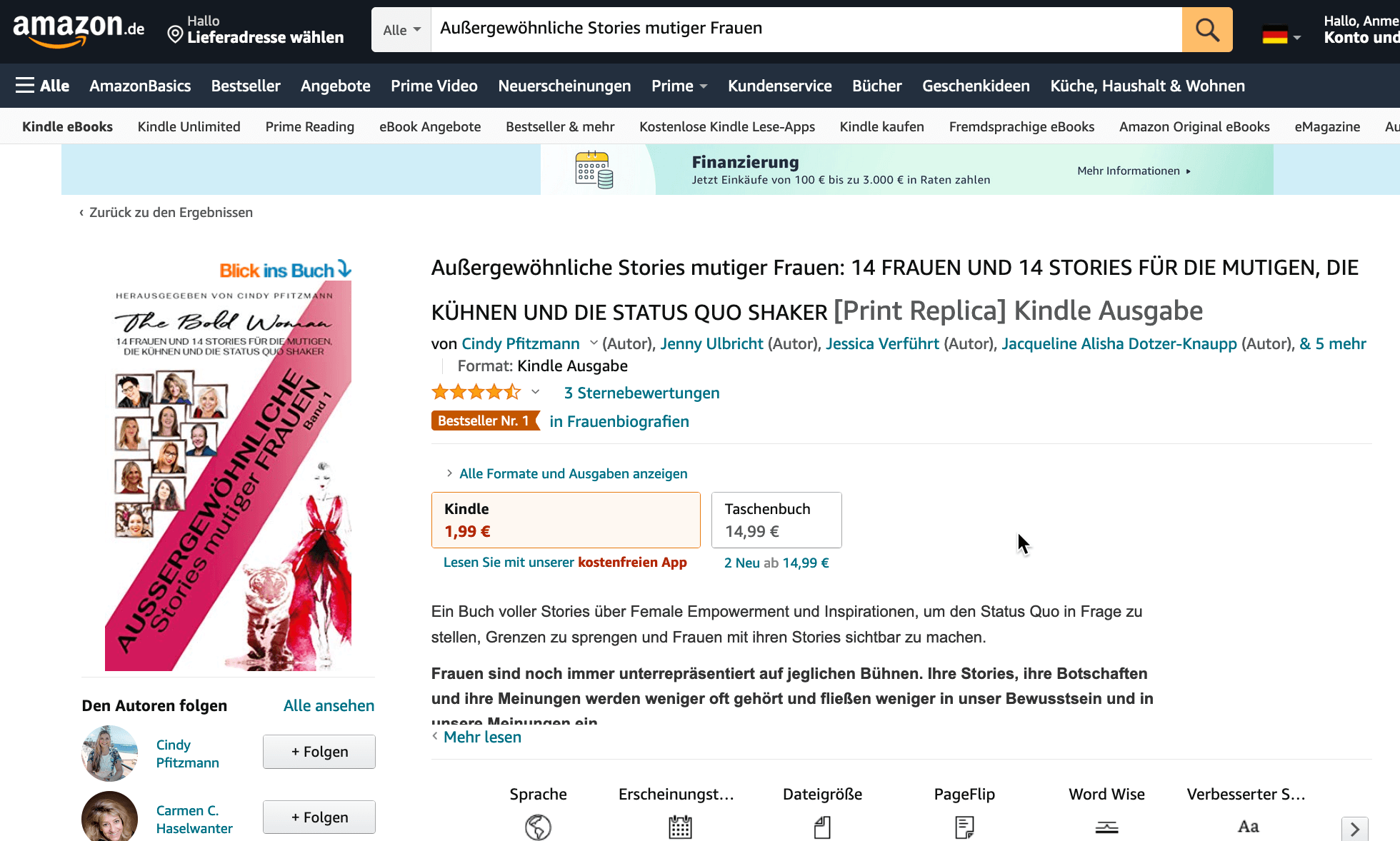Click the PageFlip icon
The height and width of the screenshot is (841, 1400).
pyautogui.click(x=964, y=827)
